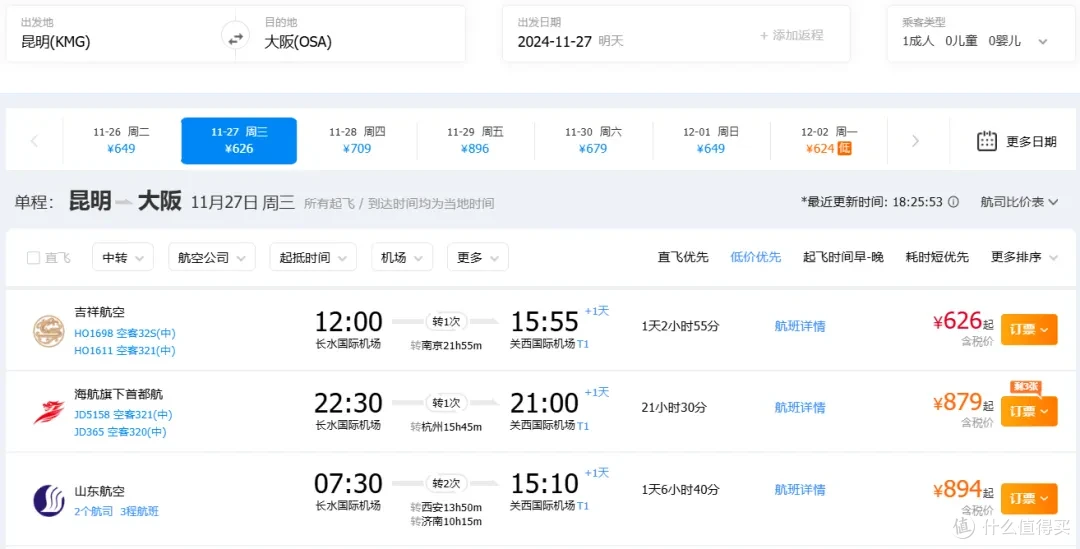Screen dimensions: 1080x549
Task: Open booking options on ¥626 订票 button
Action: tap(1028, 329)
